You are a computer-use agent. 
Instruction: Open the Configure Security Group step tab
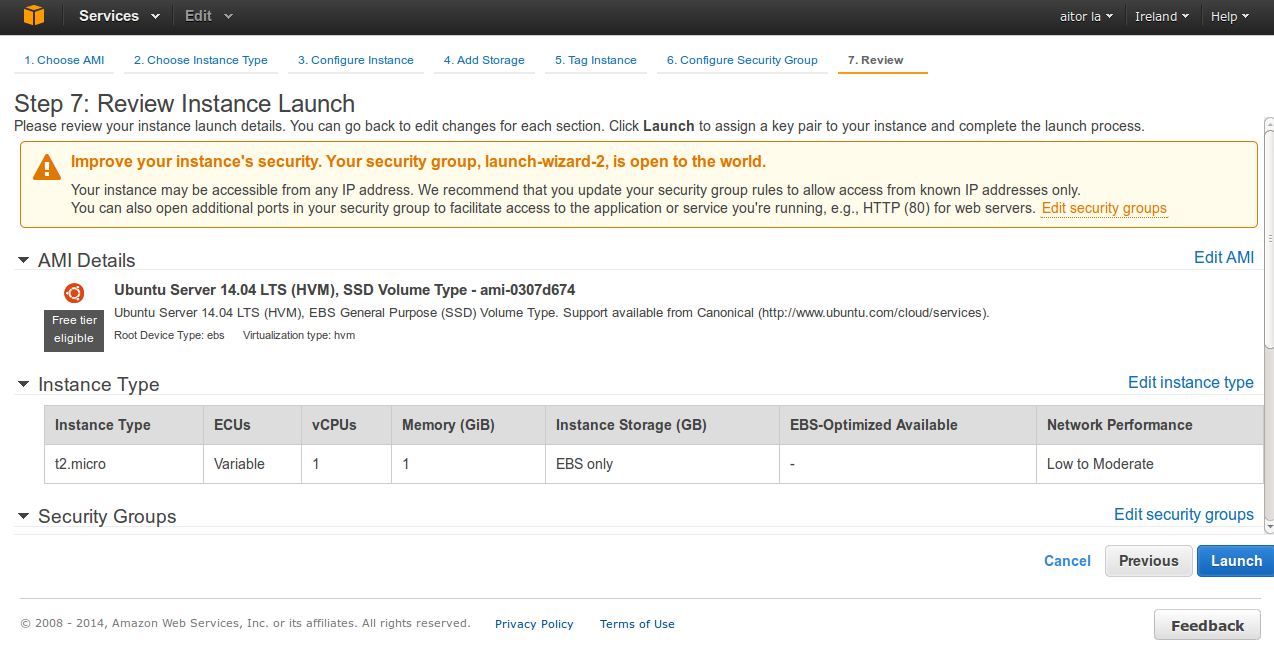click(x=742, y=60)
